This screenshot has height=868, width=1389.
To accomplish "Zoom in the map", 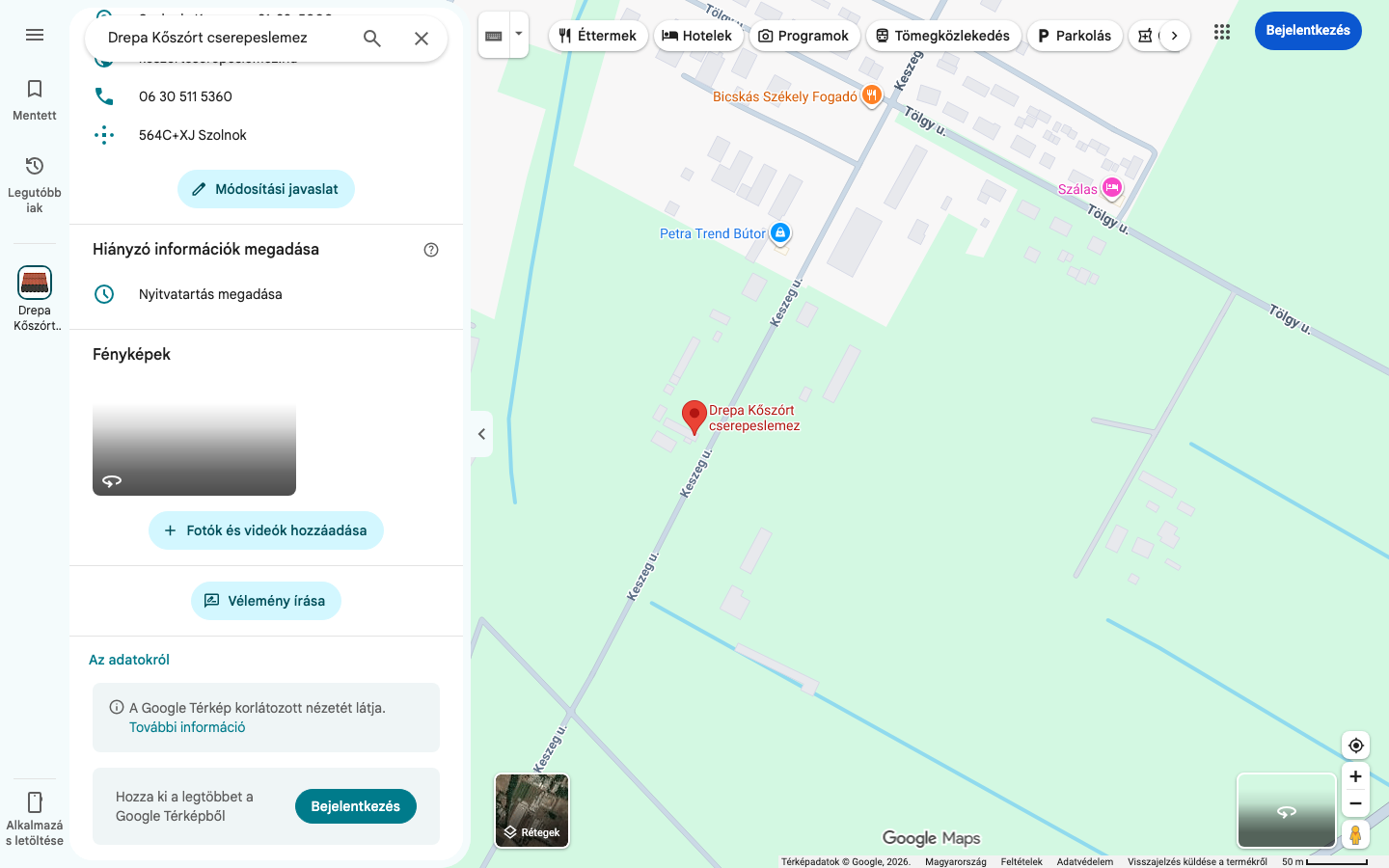I will 1355,776.
